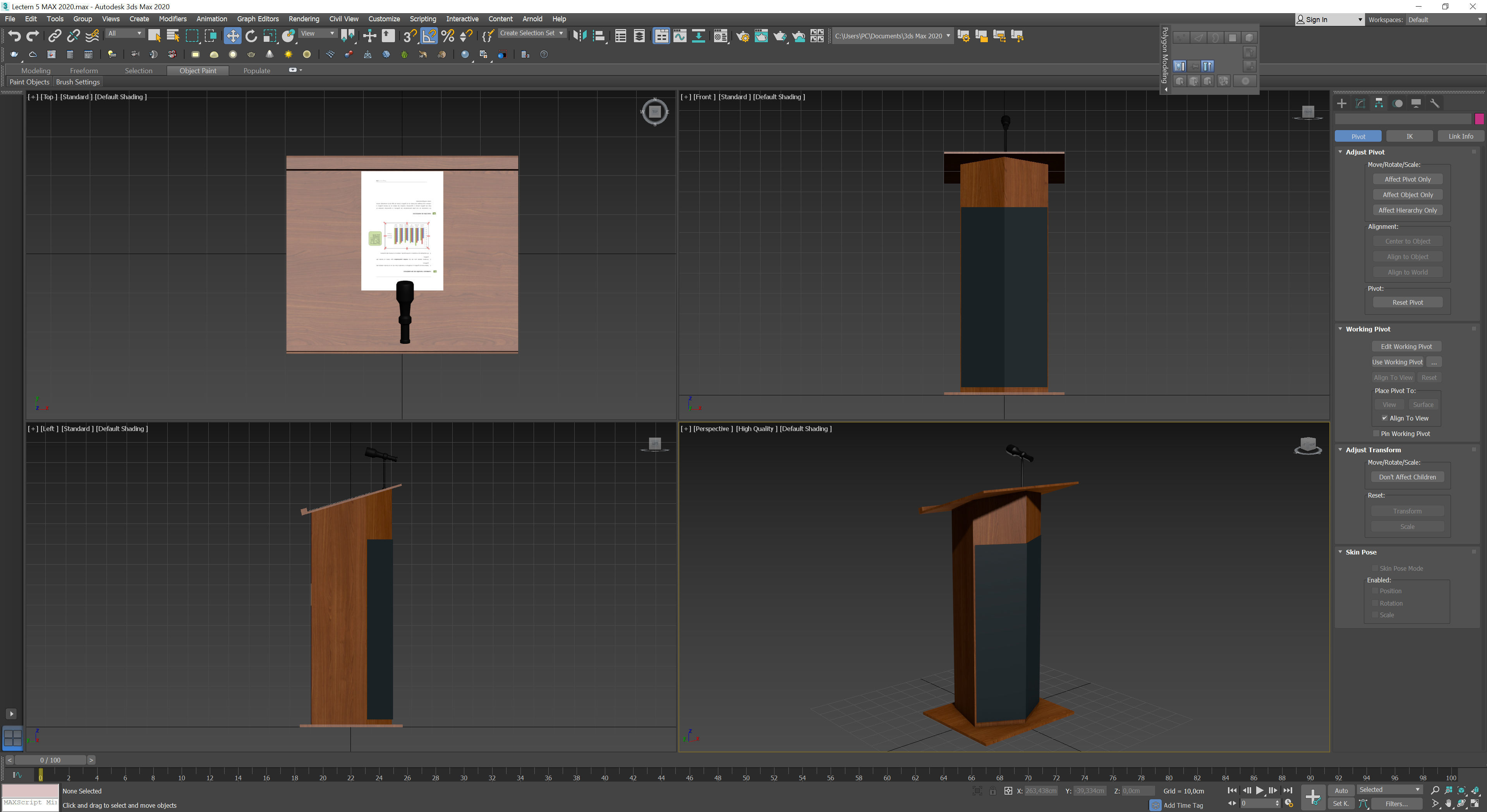Collapse the Working Pivot rollout
This screenshot has width=1487, height=812.
pyautogui.click(x=1340, y=329)
